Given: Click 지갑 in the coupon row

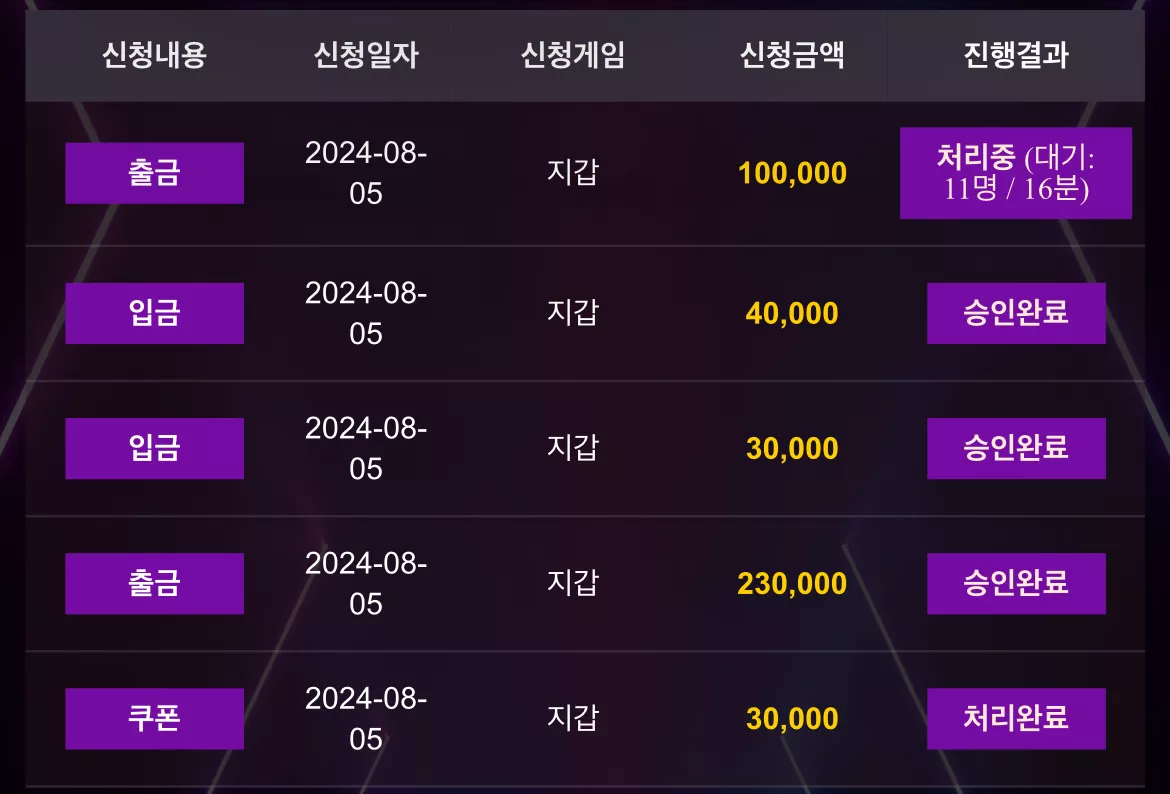Looking at the screenshot, I should [572, 718].
